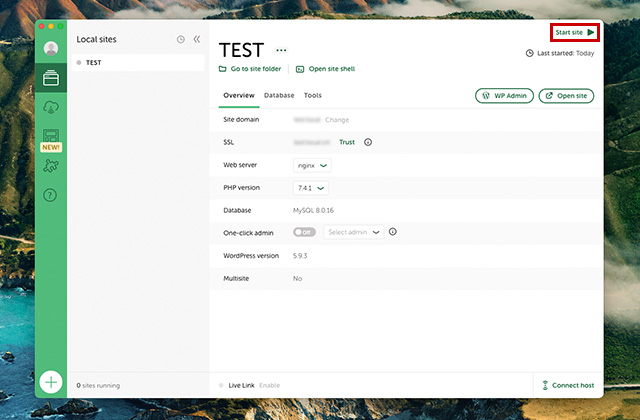The width and height of the screenshot is (640, 420).
Task: Open the Blueprints sidebar icon marked NEW
Action: (x=51, y=140)
